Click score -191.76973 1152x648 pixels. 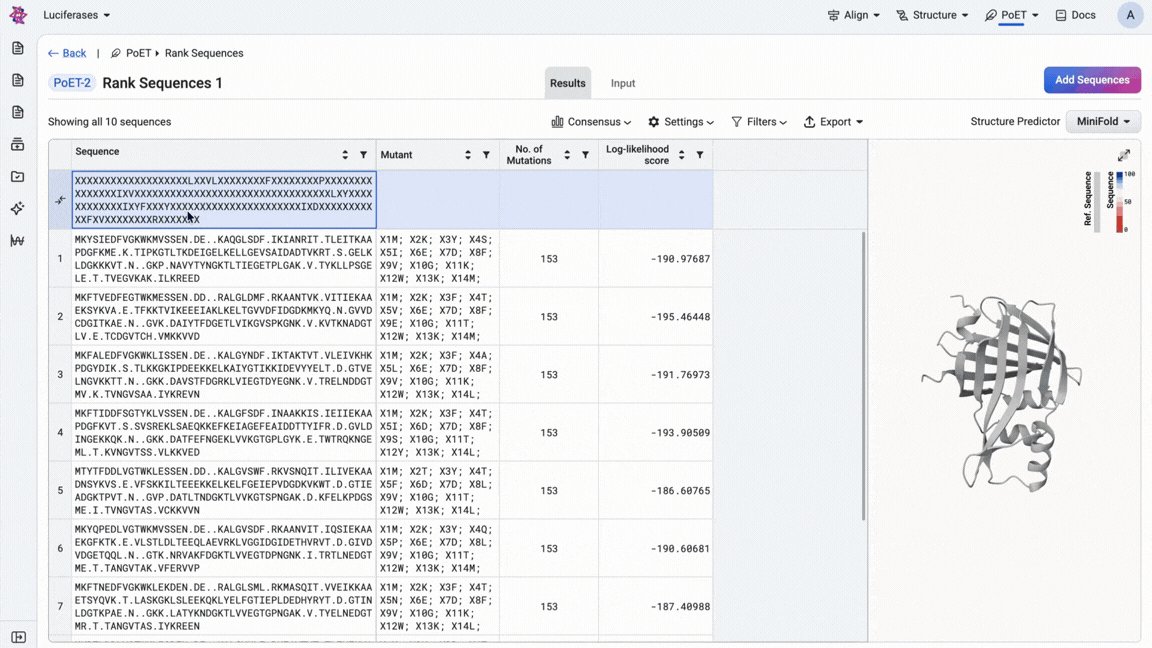pyautogui.click(x=680, y=375)
